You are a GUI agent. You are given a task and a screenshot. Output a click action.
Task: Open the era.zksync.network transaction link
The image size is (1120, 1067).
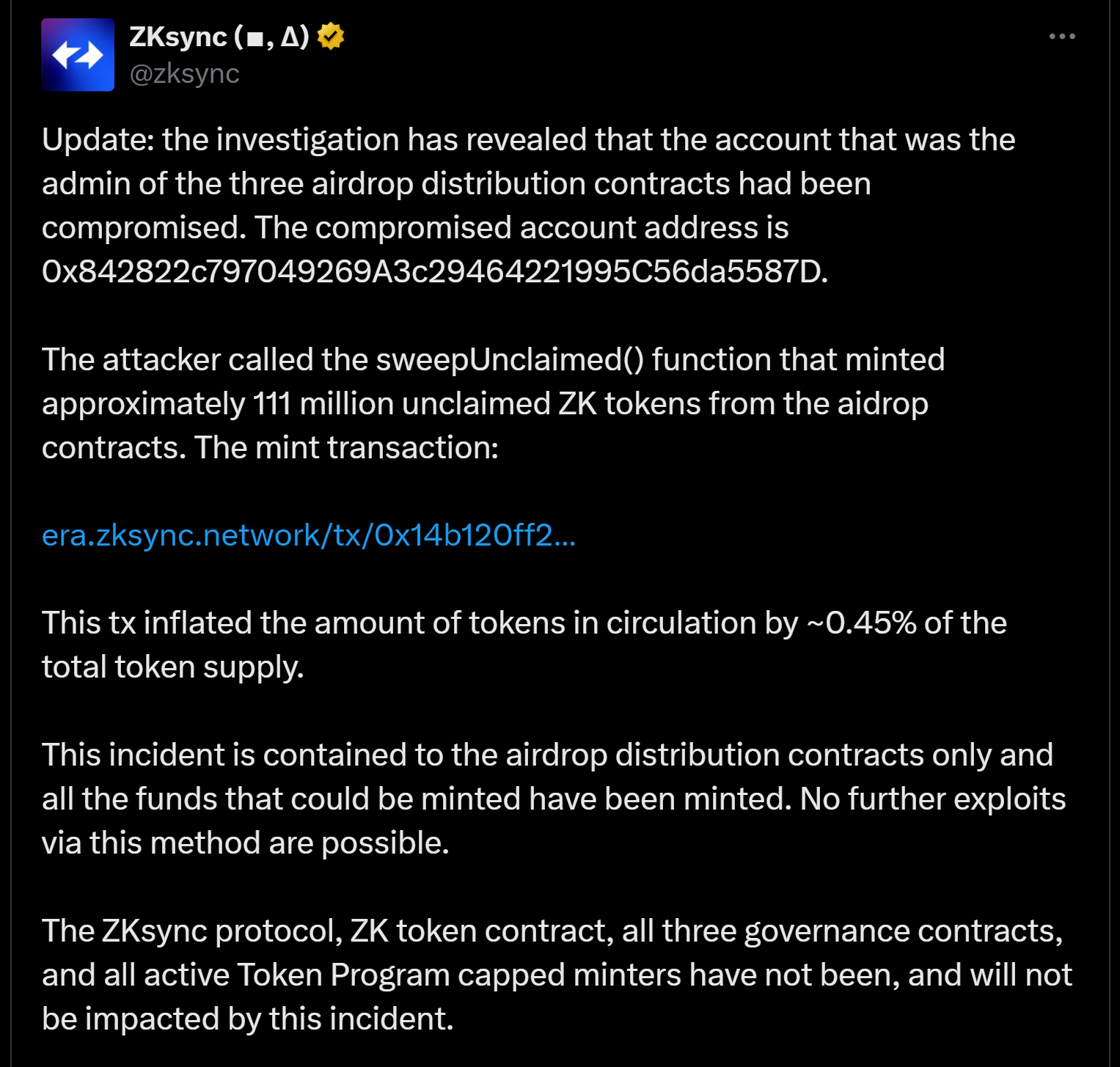point(309,535)
